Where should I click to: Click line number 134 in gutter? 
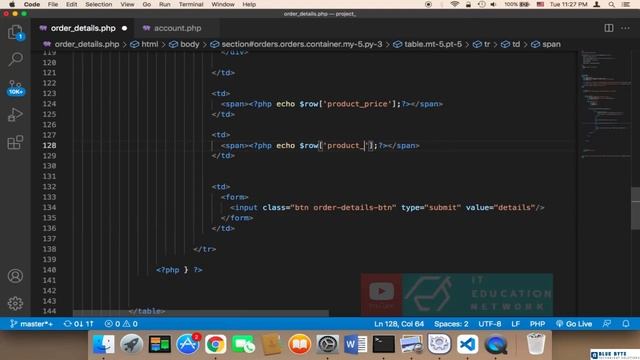click(x=49, y=208)
